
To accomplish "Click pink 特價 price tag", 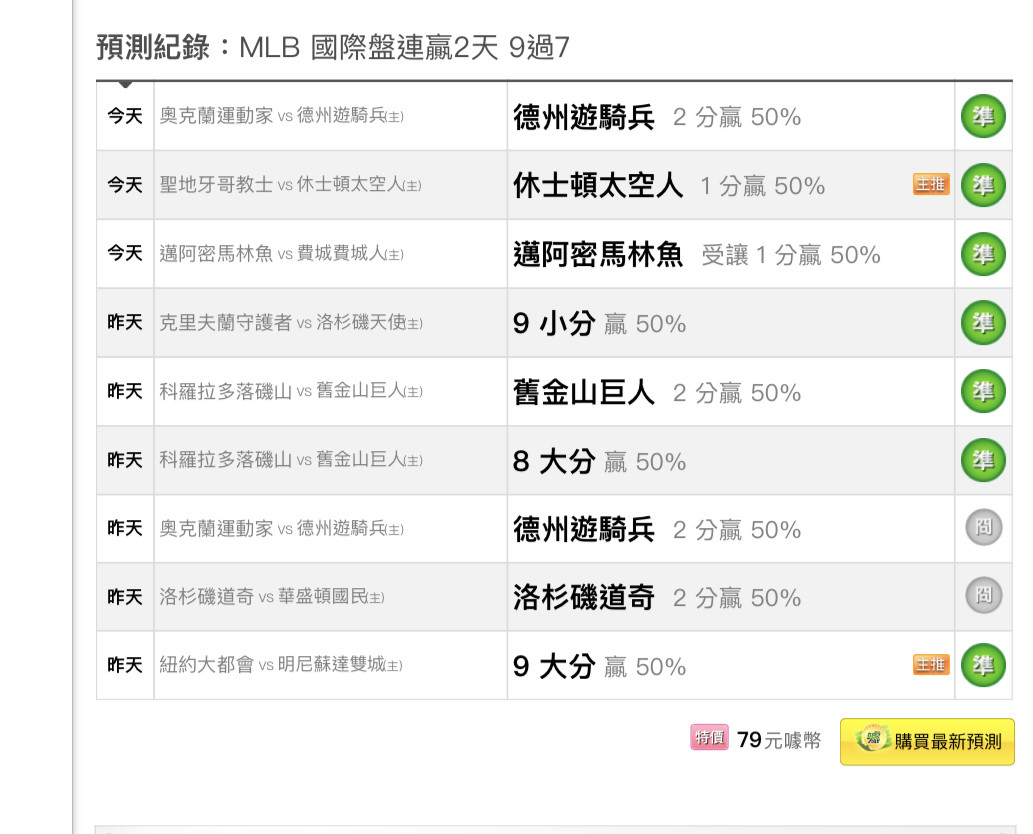I will point(709,737).
